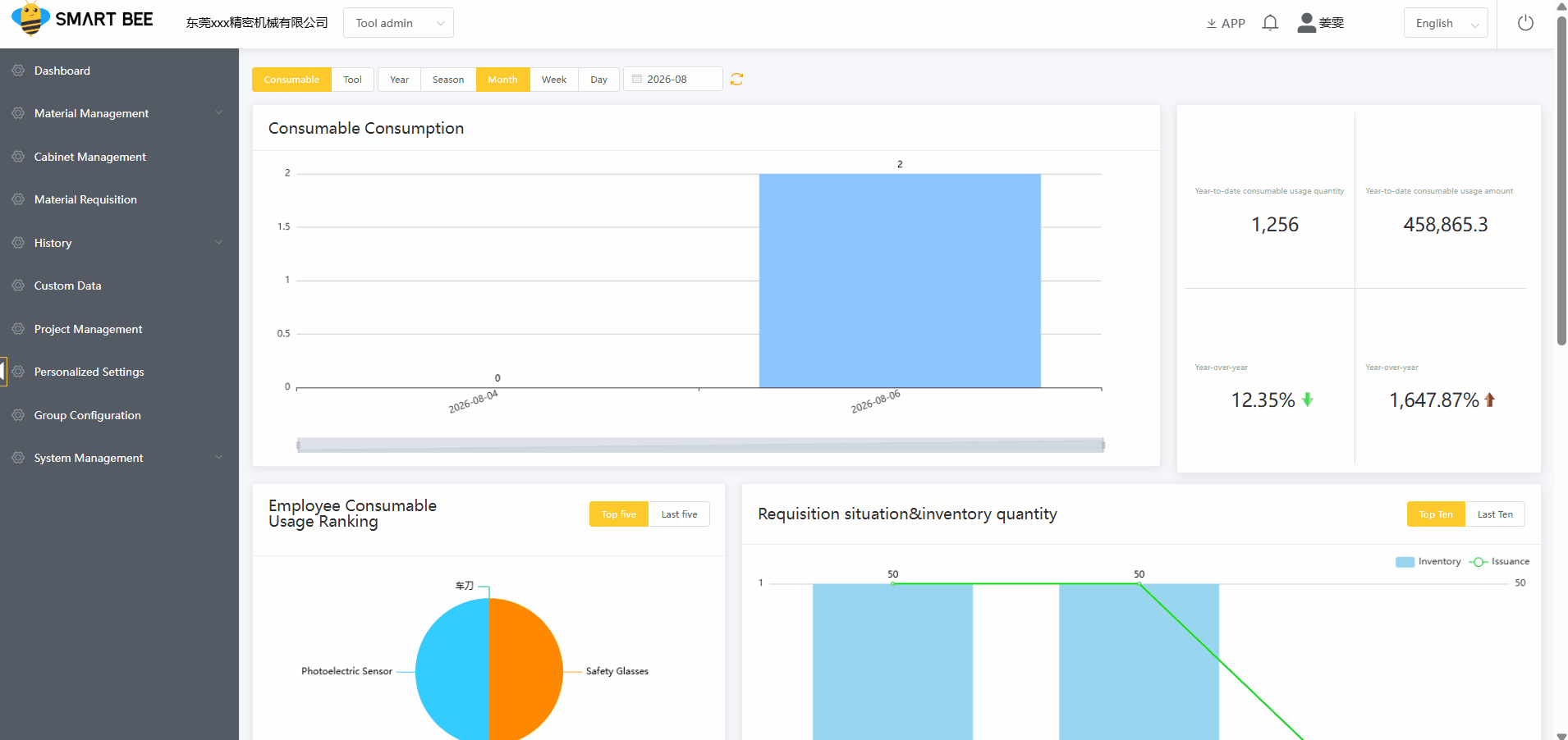Image resolution: width=1568 pixels, height=740 pixels.
Task: Click the Material Requisition gear icon
Action: [x=18, y=199]
